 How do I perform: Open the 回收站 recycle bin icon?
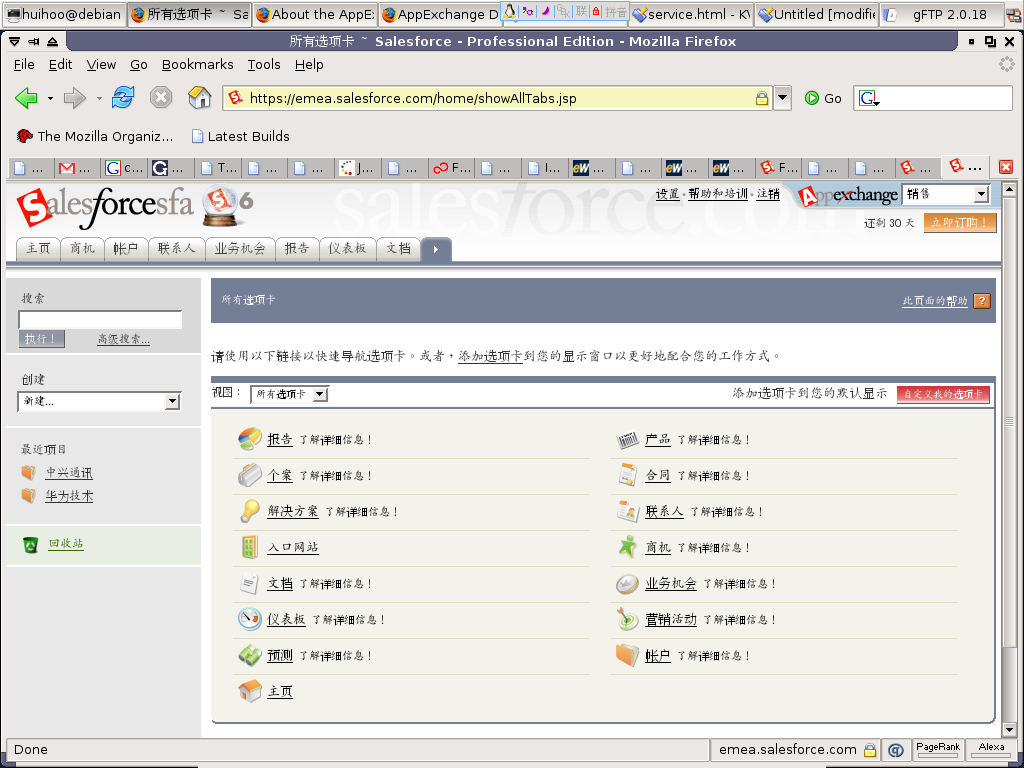tap(30, 544)
